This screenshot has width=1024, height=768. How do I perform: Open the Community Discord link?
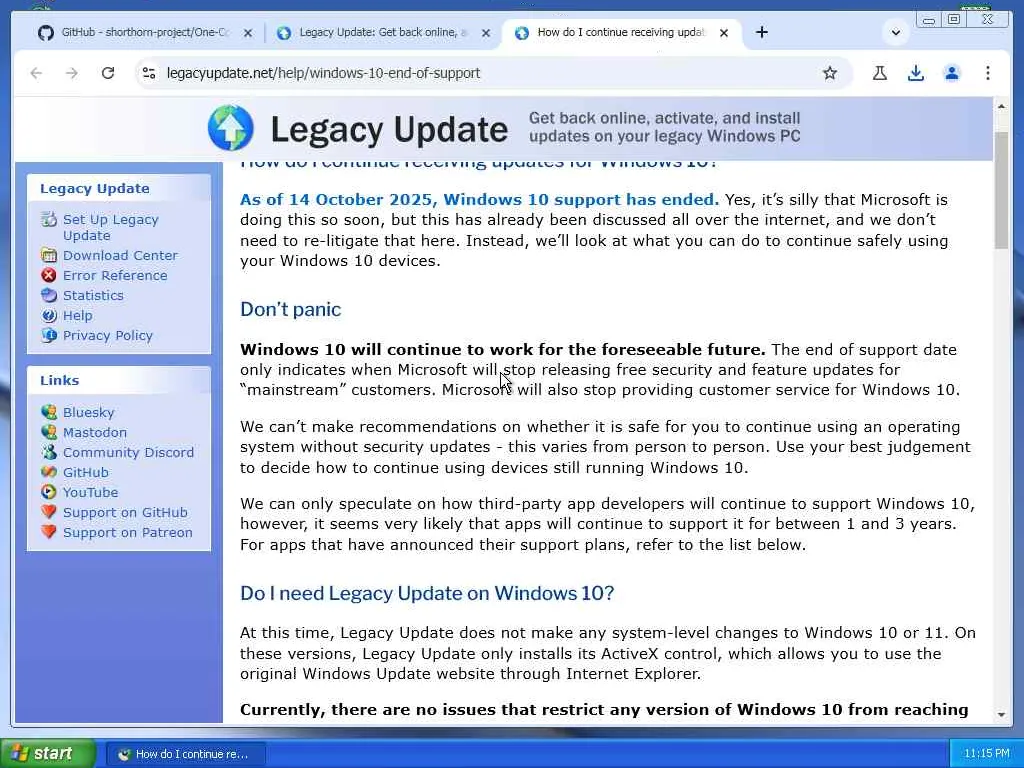(128, 452)
